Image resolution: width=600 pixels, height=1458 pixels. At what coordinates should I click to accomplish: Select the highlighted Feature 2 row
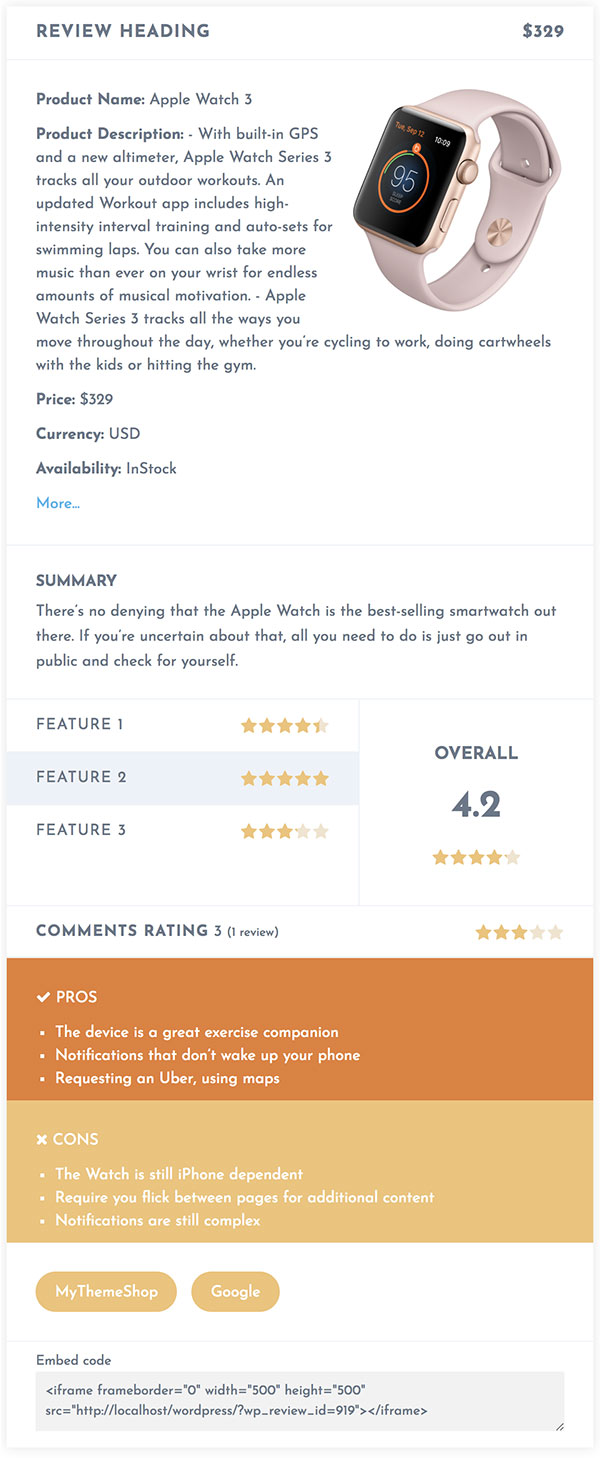[183, 778]
